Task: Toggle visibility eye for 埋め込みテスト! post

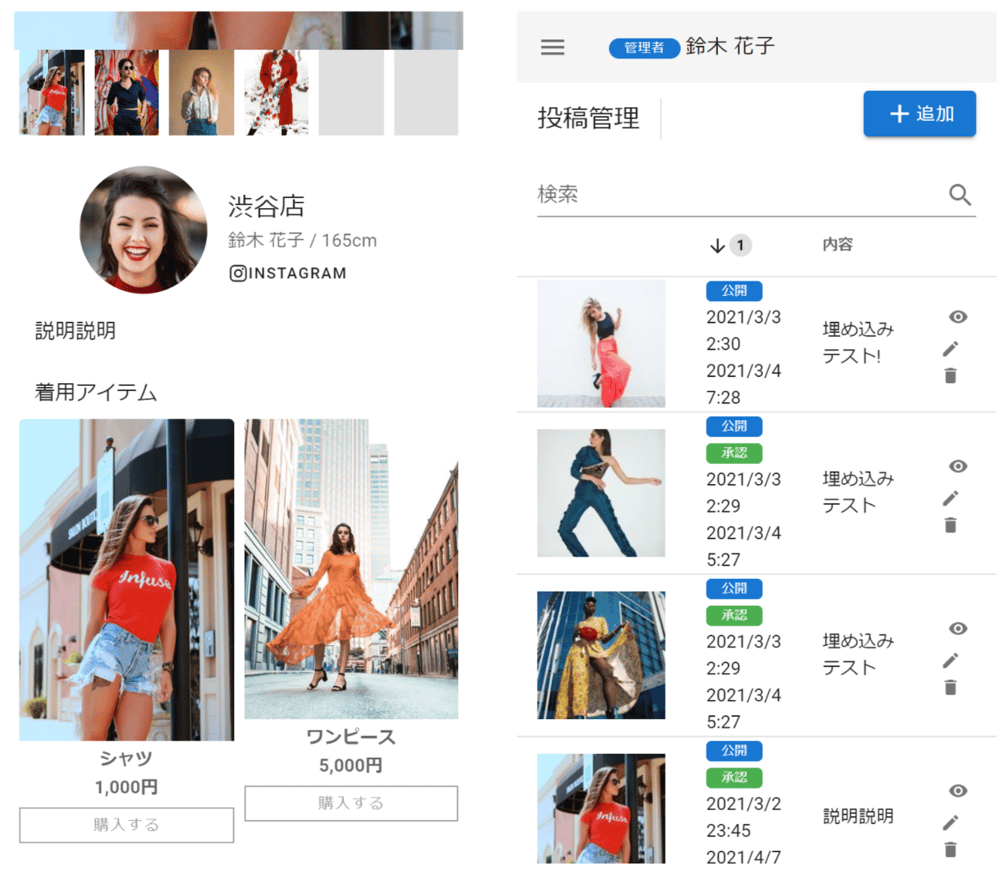Action: 958,317
